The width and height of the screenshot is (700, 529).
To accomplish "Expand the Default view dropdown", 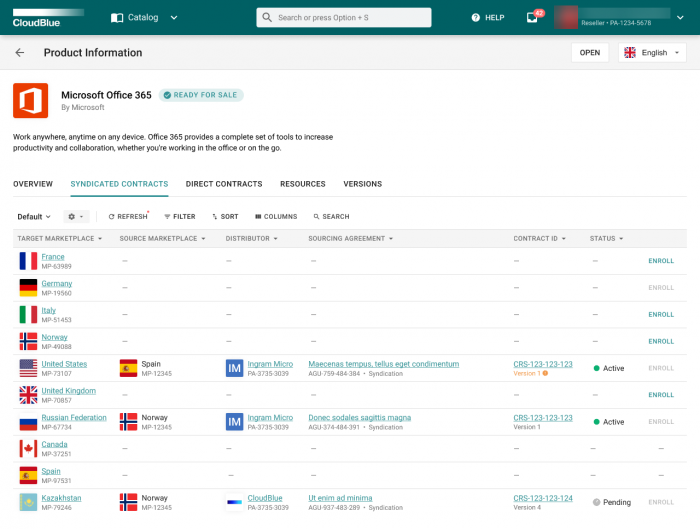I will [x=34, y=216].
